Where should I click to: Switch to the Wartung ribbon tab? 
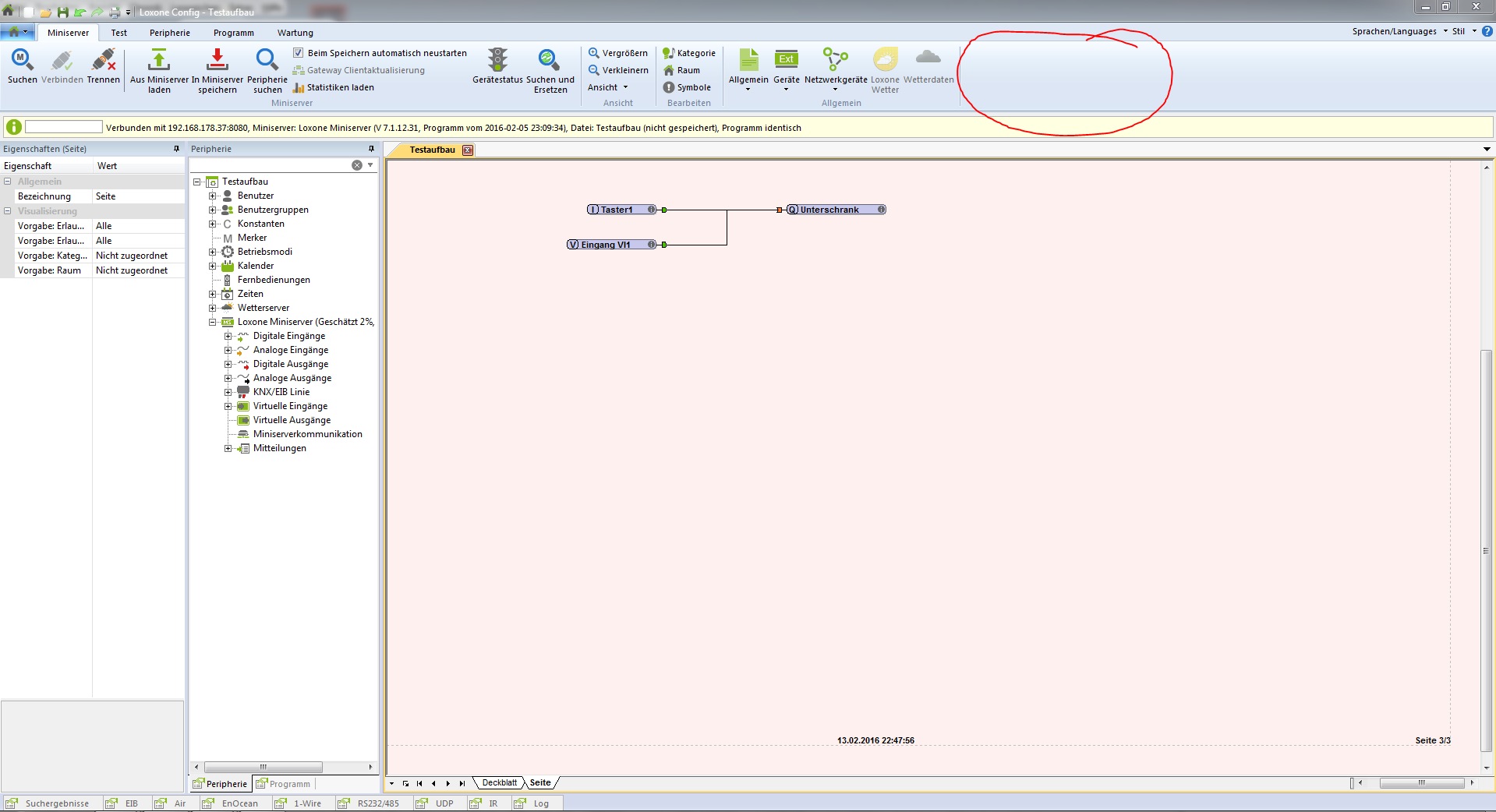[x=295, y=33]
